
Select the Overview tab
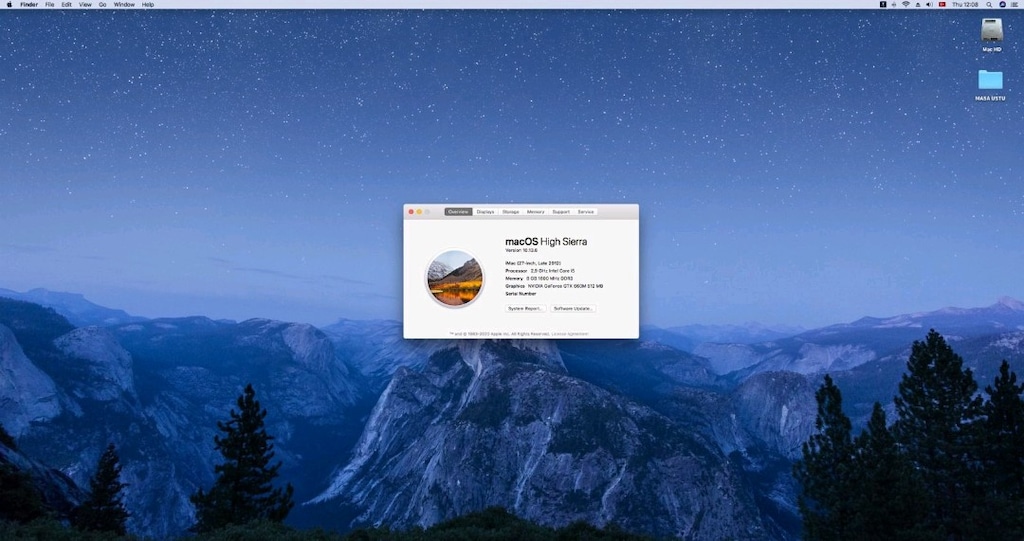(458, 212)
